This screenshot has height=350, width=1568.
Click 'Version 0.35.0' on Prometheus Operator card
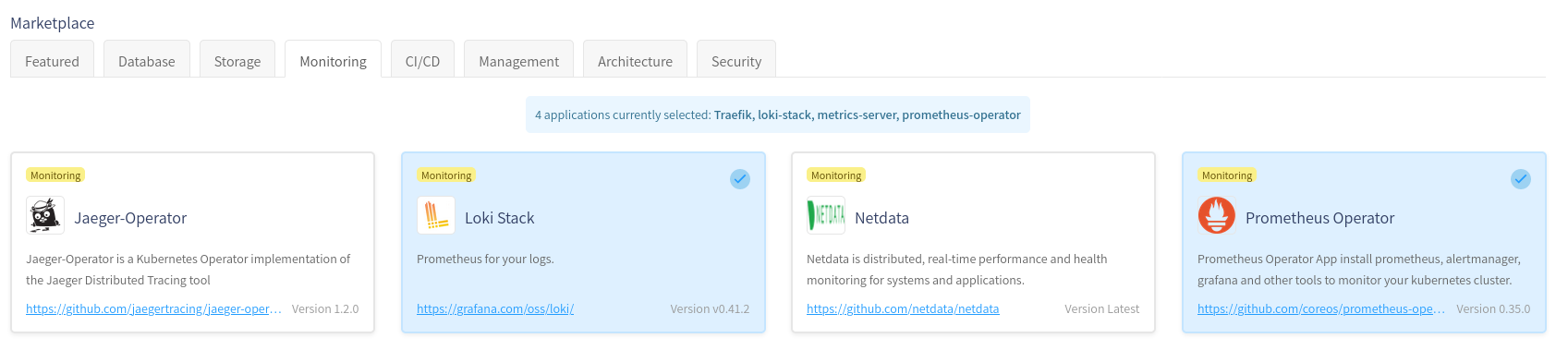point(1493,309)
